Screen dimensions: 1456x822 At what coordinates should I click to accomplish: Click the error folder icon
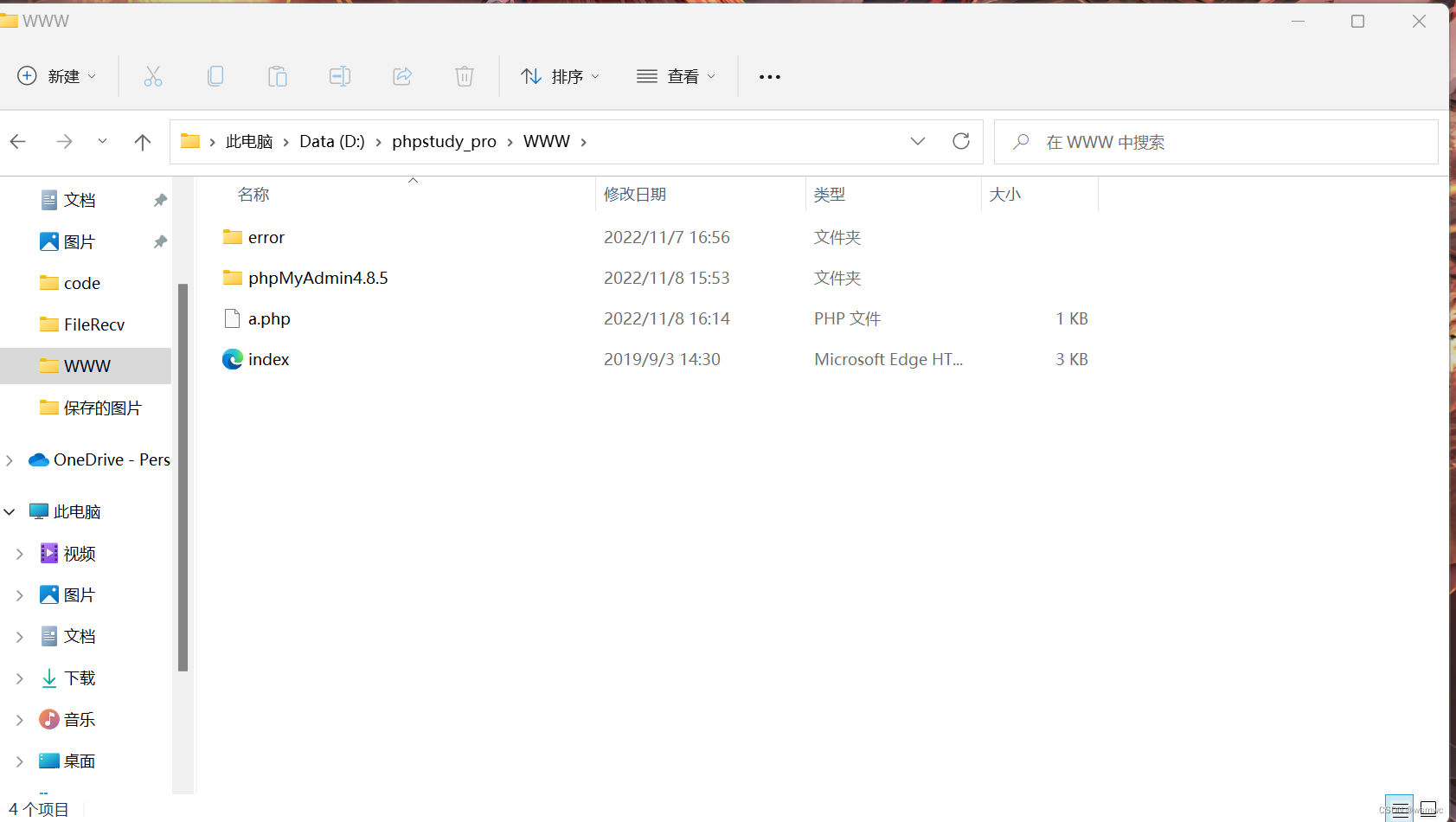tap(233, 236)
